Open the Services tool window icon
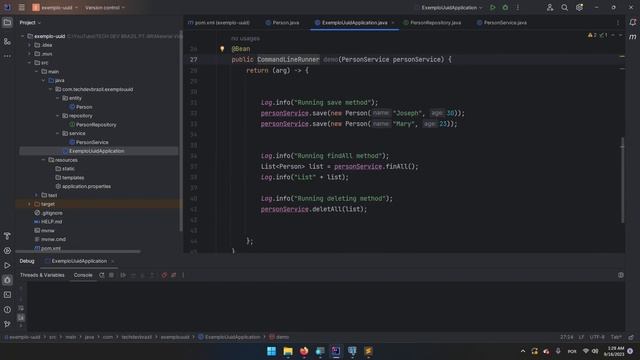 (7, 251)
